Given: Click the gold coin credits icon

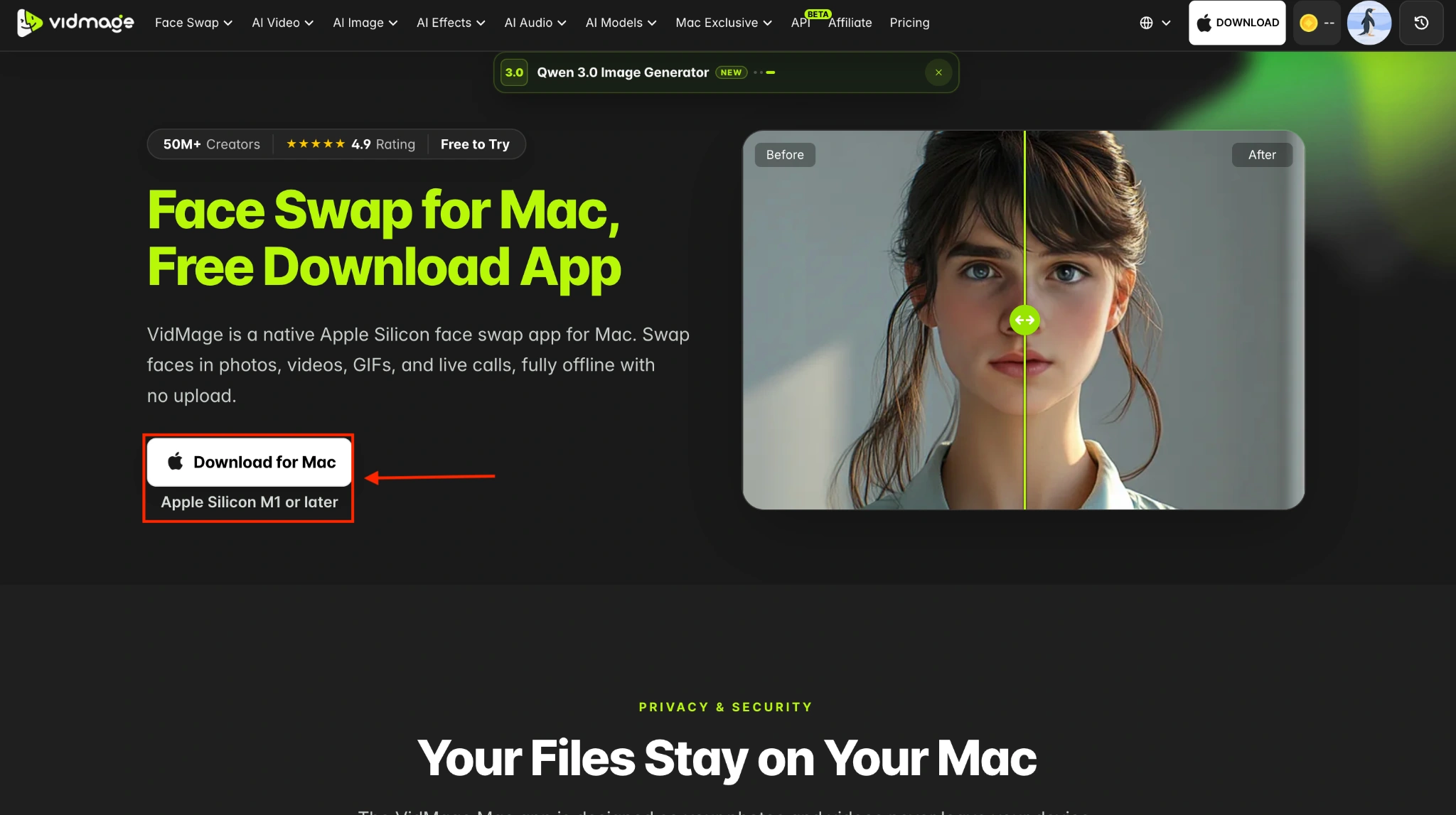Looking at the screenshot, I should (1308, 23).
